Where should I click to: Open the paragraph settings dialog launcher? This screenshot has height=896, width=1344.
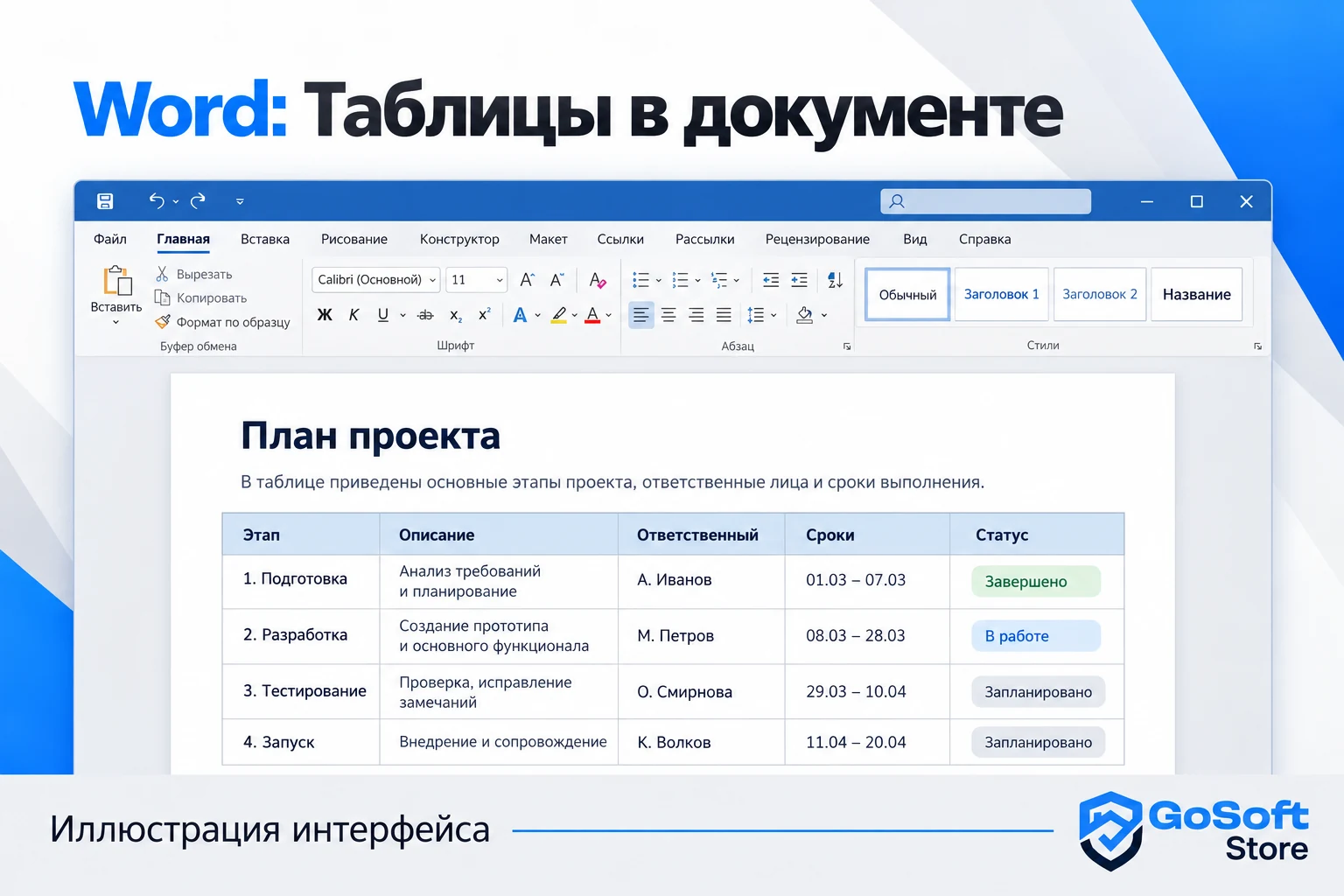pyautogui.click(x=847, y=346)
